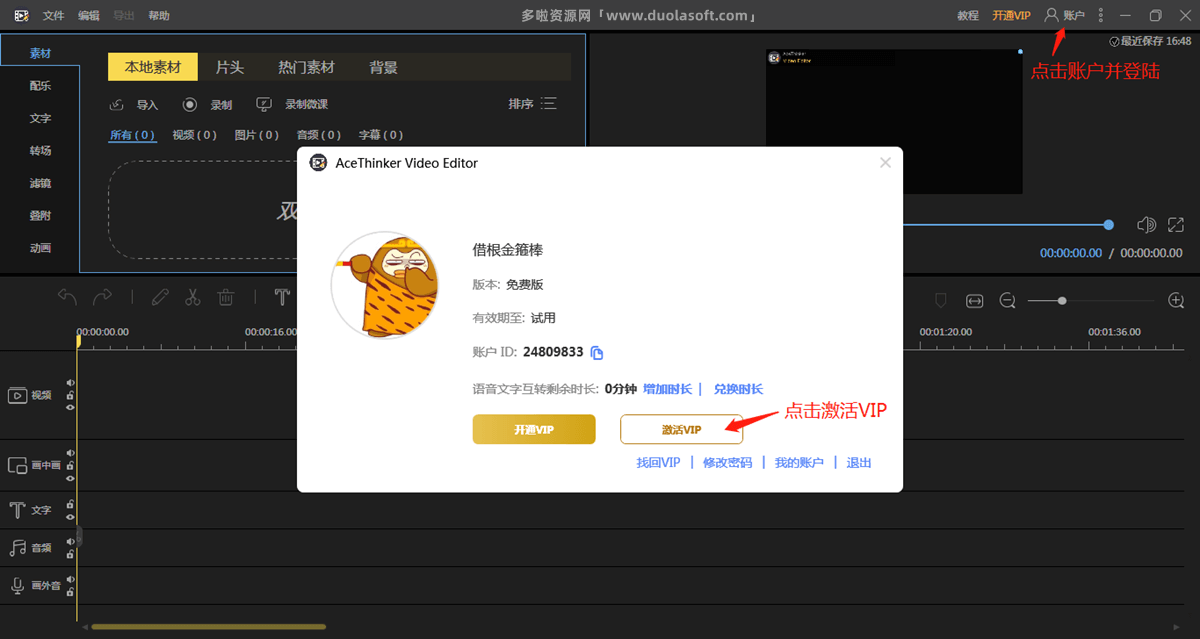Open the 帮助 menu

[x=158, y=16]
